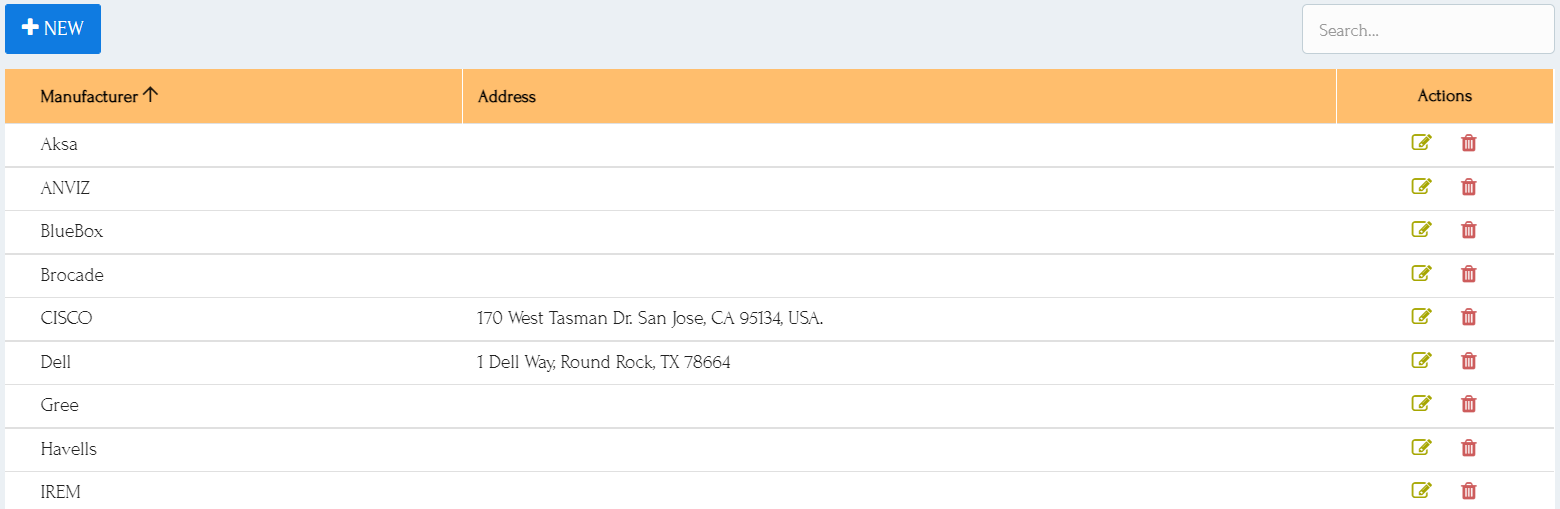Open edit for BlueBox row

point(1421,230)
